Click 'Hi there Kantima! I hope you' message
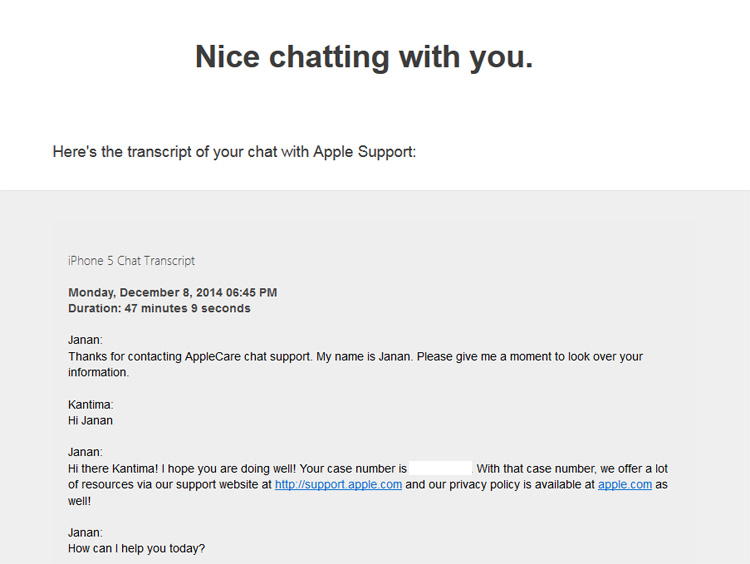Viewport: 750px width, 564px height. [x=368, y=485]
